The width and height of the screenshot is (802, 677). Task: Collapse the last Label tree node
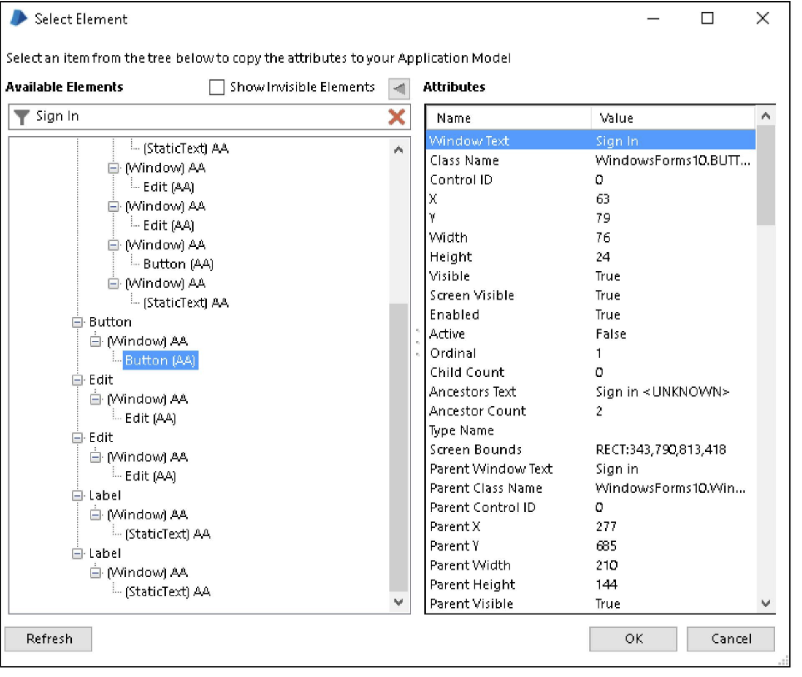pos(78,553)
